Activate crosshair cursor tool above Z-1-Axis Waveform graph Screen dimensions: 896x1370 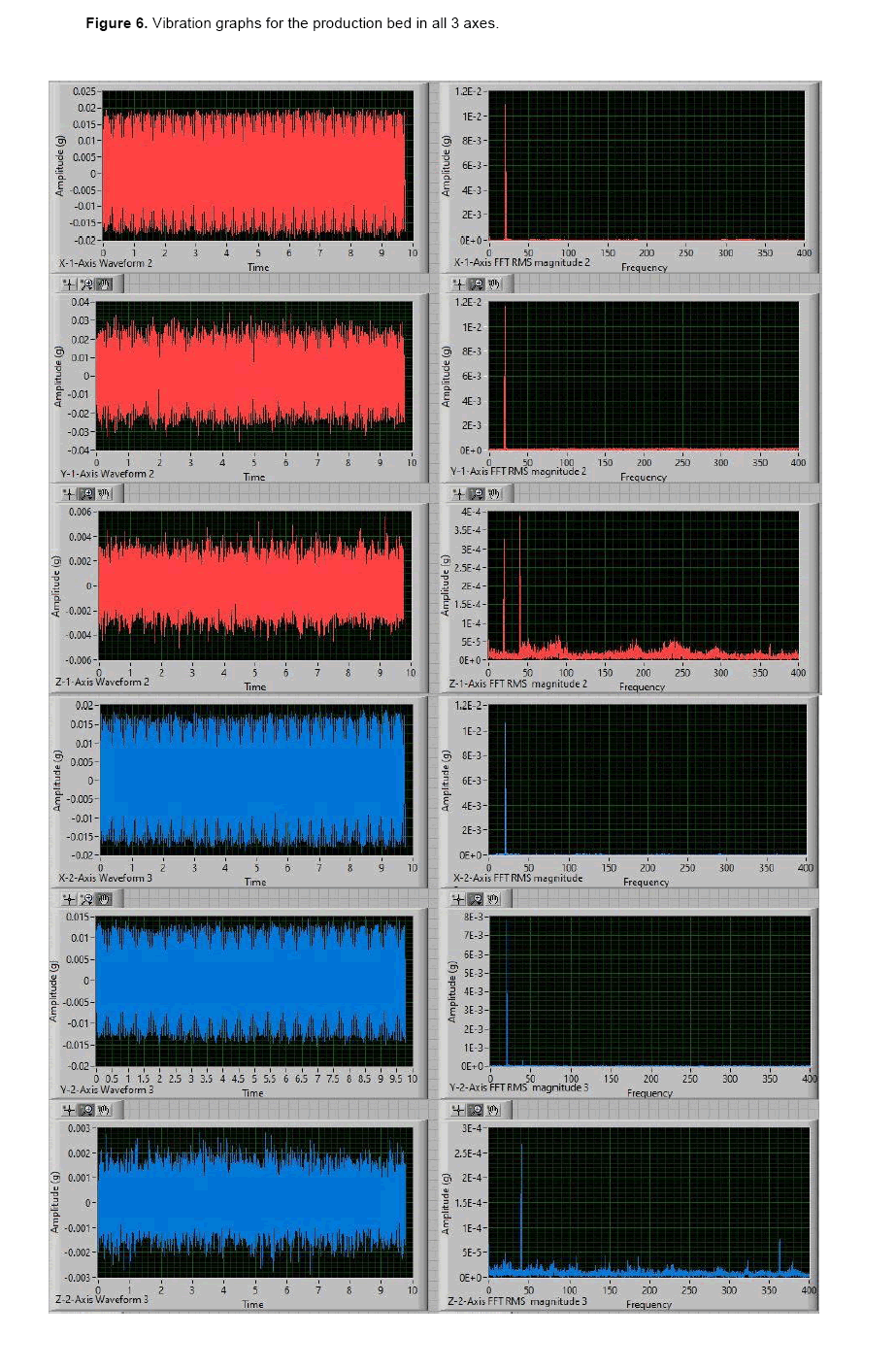tap(69, 493)
